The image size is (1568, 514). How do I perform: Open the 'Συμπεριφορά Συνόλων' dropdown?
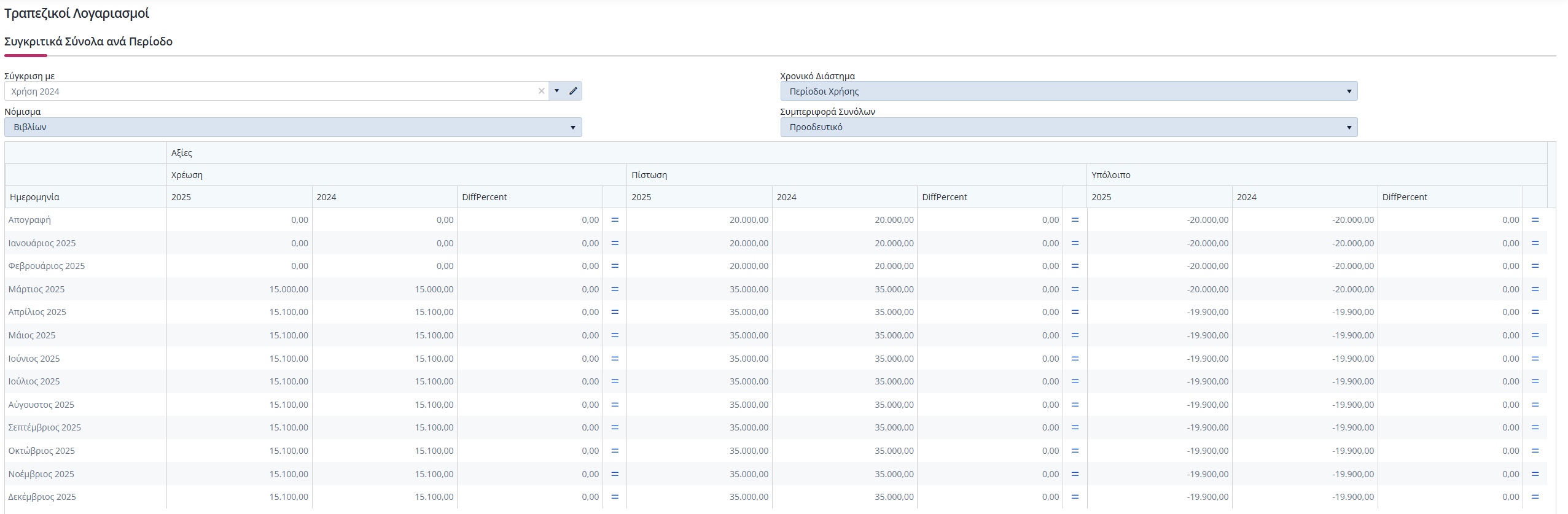click(1069, 127)
